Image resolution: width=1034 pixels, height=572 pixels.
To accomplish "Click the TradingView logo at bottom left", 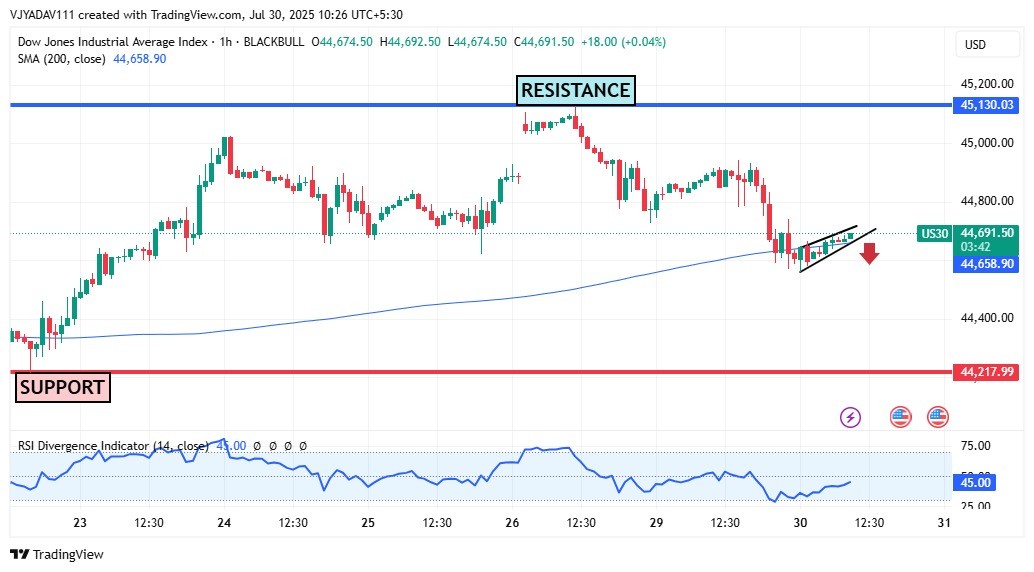I will [x=57, y=554].
